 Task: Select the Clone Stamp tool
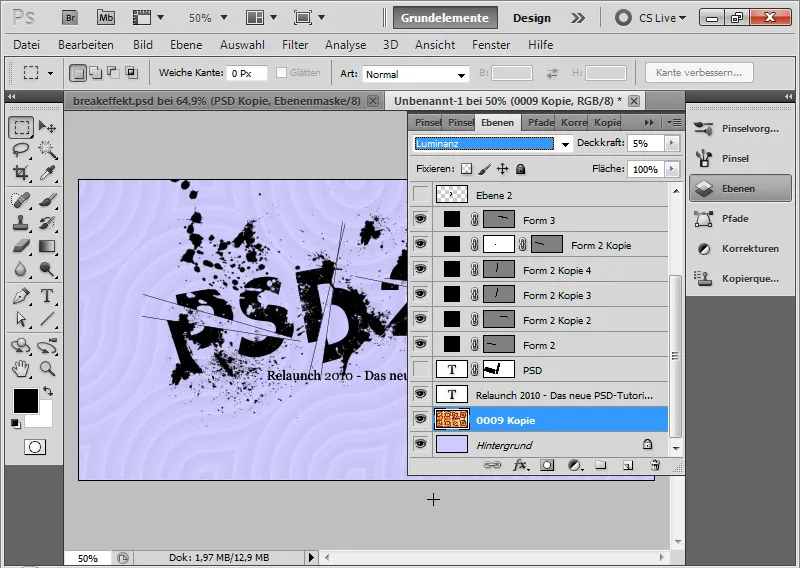coord(21,223)
